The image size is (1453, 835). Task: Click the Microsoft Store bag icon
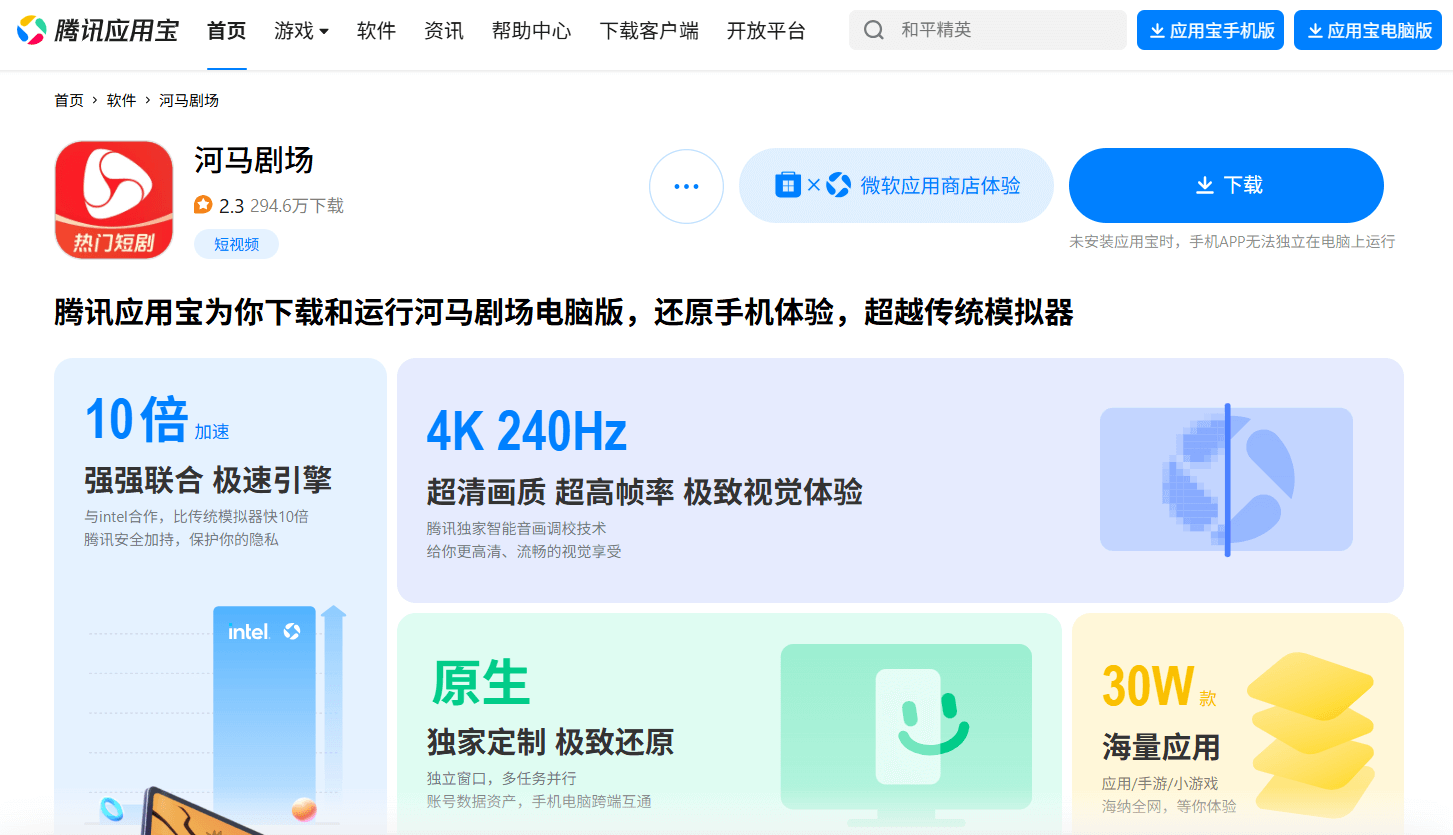[x=788, y=185]
